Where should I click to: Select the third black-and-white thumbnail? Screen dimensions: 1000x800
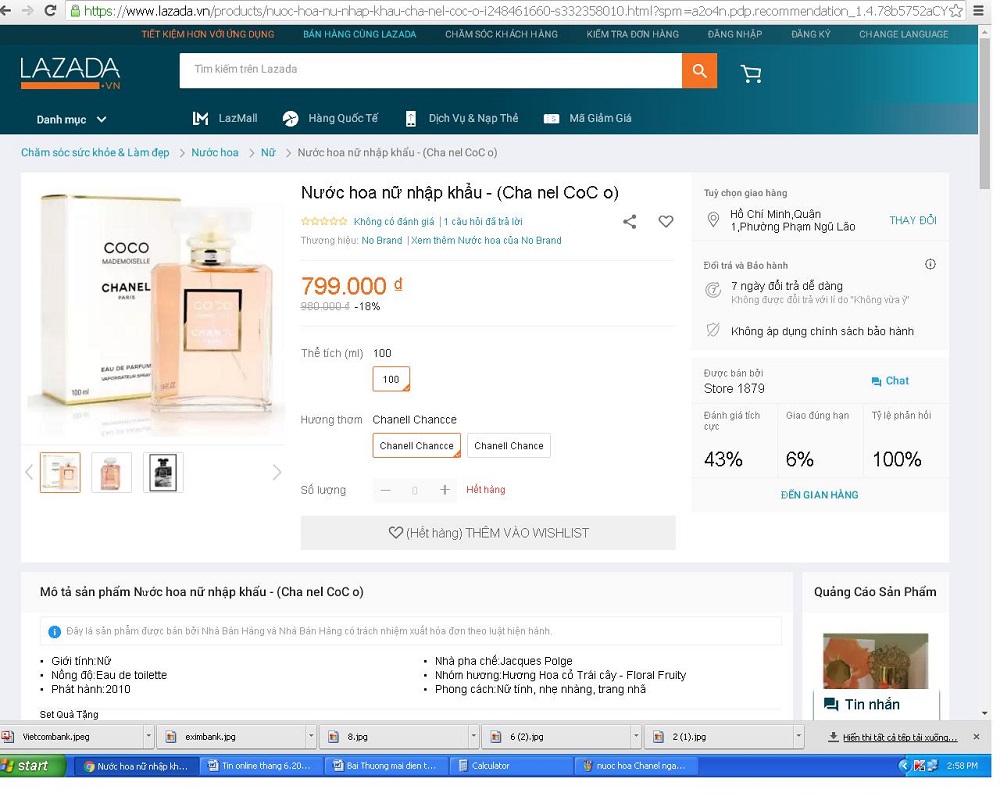pos(163,472)
